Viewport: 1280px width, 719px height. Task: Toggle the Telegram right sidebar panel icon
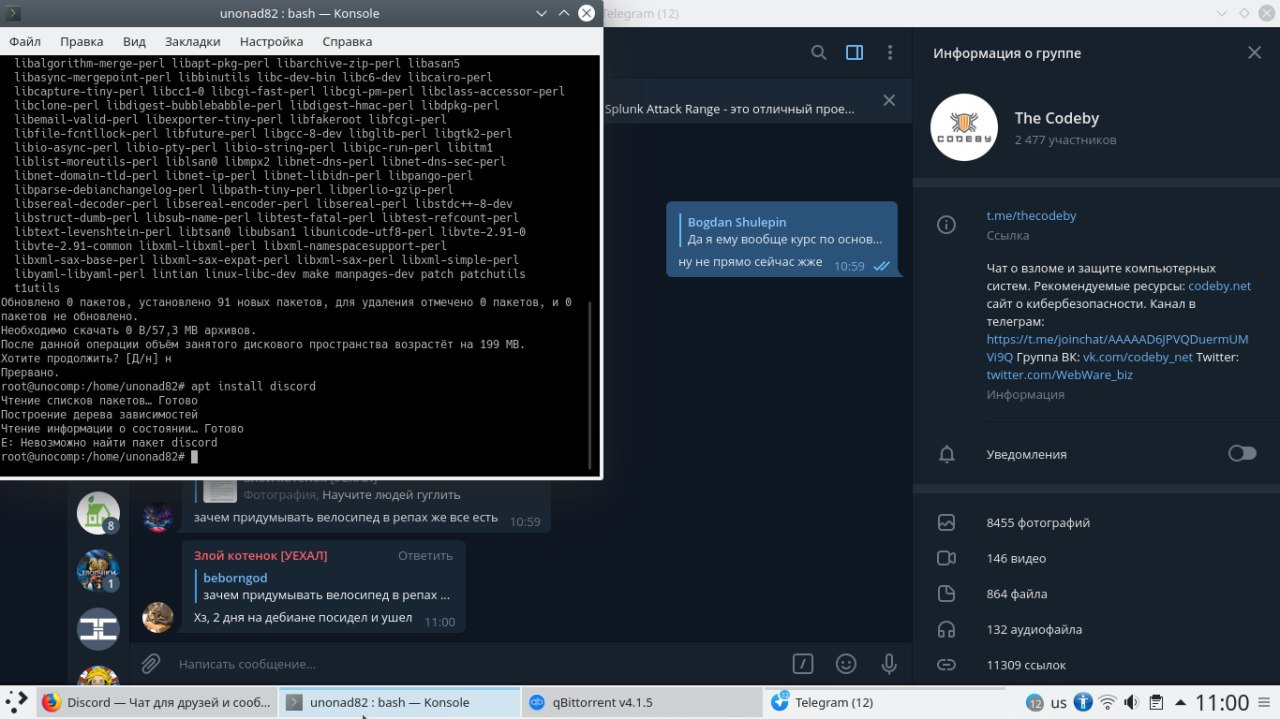pyautogui.click(x=854, y=53)
